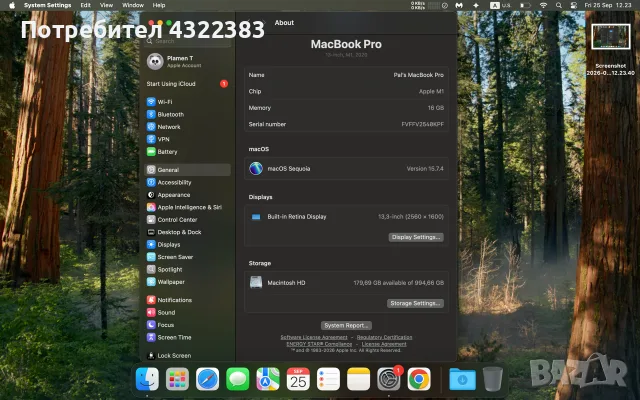640x400 pixels.
Task: Open the Apple menu
Action: pyautogui.click(x=12, y=5)
